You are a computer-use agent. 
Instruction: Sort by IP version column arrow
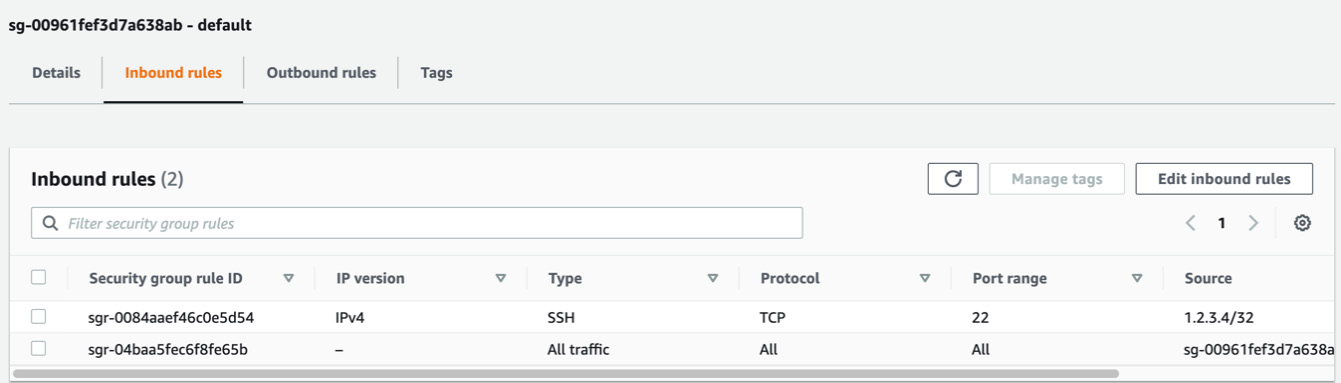(x=500, y=278)
